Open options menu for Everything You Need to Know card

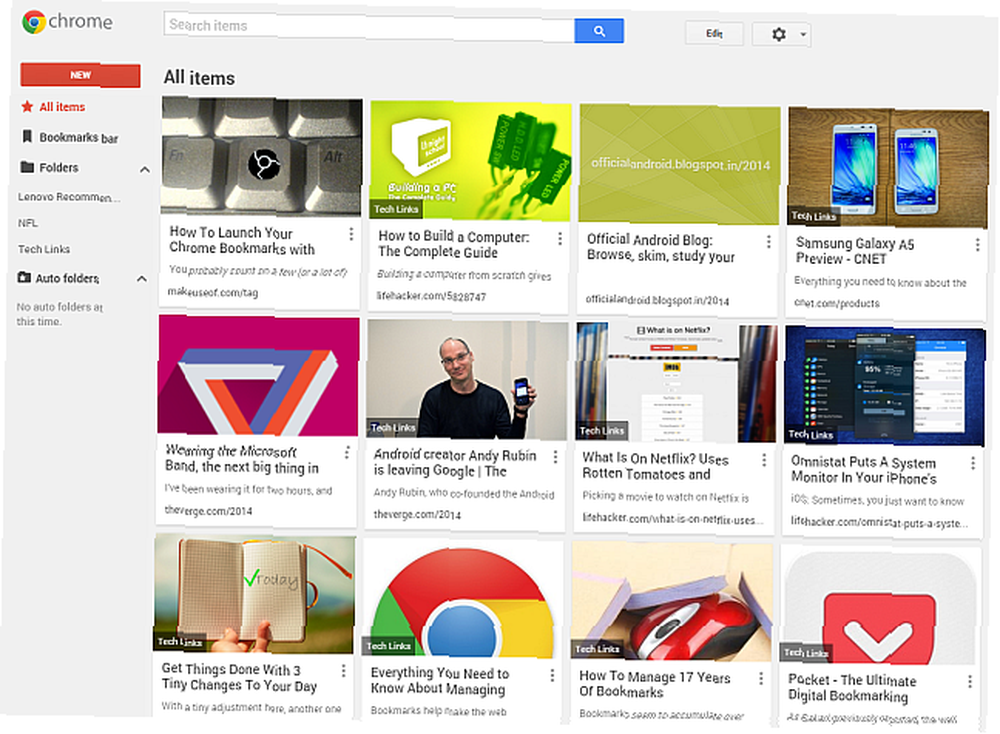coord(552,675)
